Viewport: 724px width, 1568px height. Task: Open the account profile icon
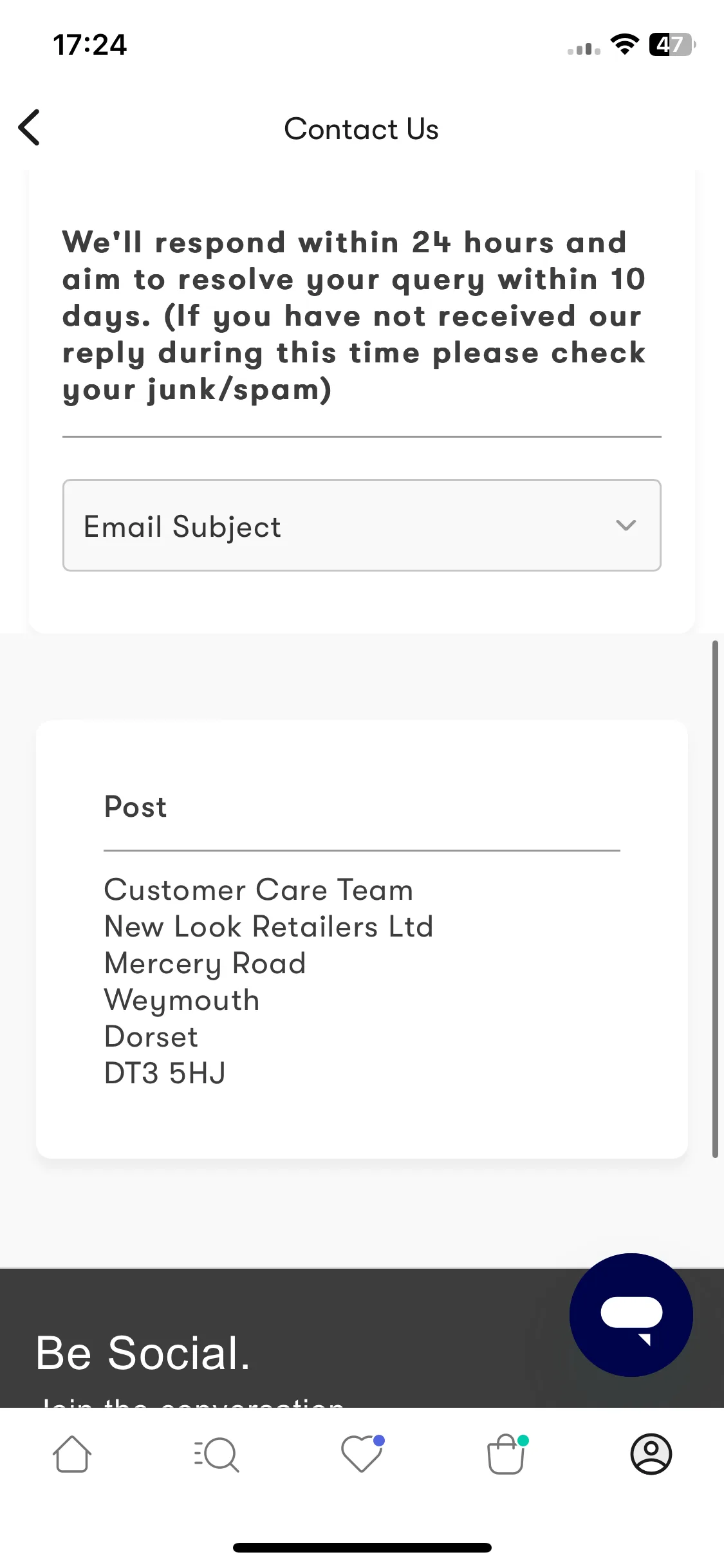651,1454
